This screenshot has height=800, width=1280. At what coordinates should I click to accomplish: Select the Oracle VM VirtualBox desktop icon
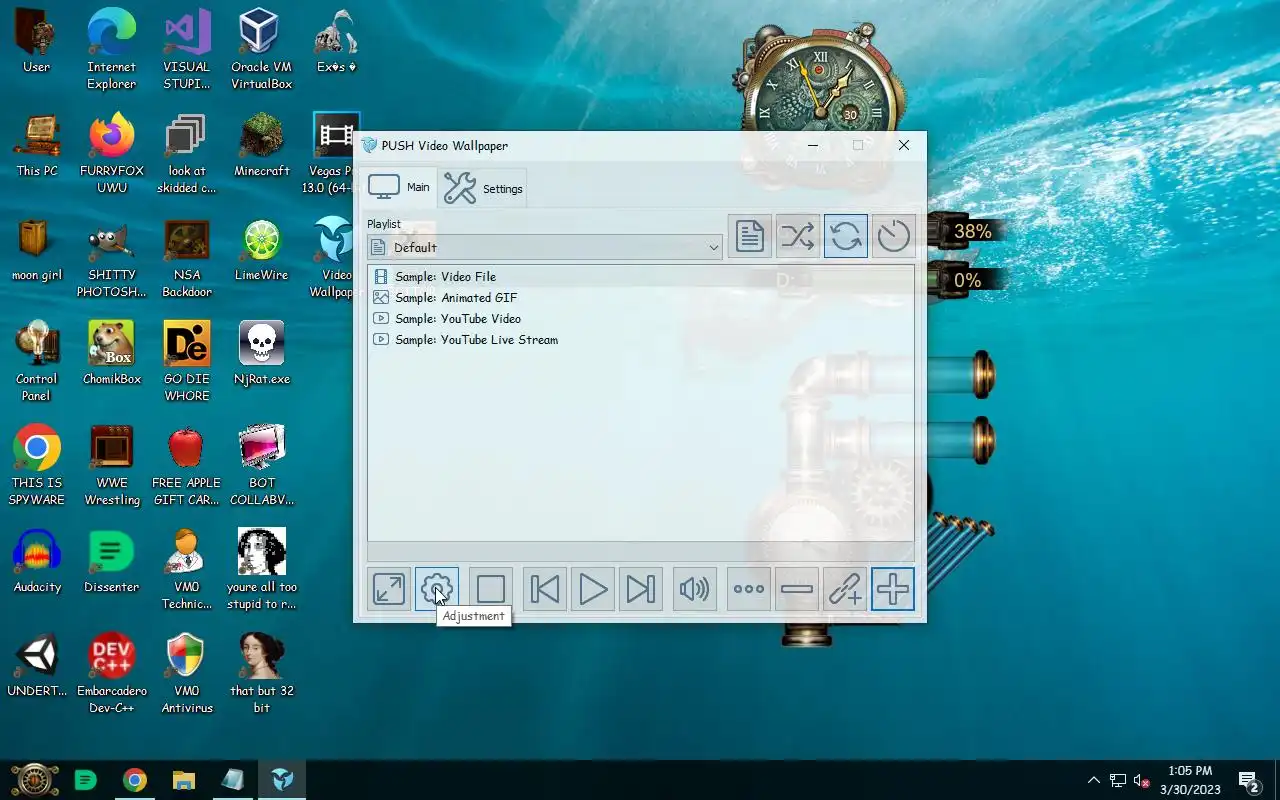[261, 50]
